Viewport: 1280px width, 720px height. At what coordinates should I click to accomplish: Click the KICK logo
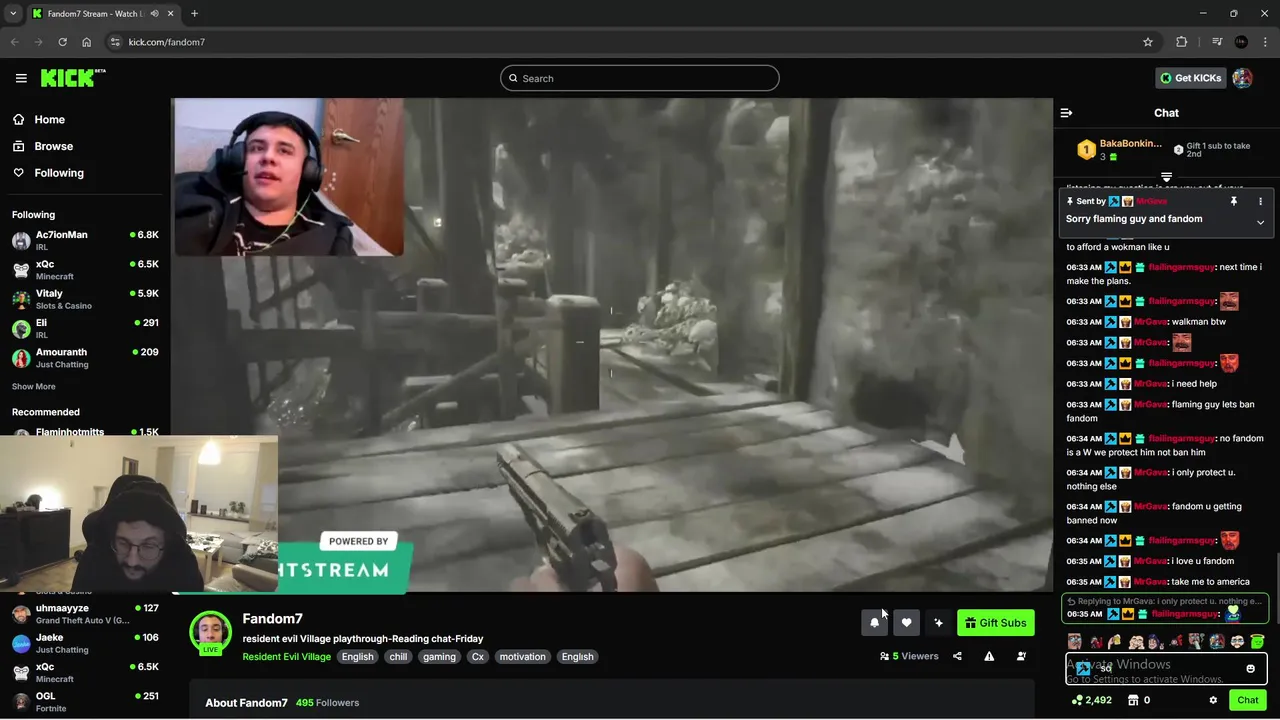(x=73, y=78)
